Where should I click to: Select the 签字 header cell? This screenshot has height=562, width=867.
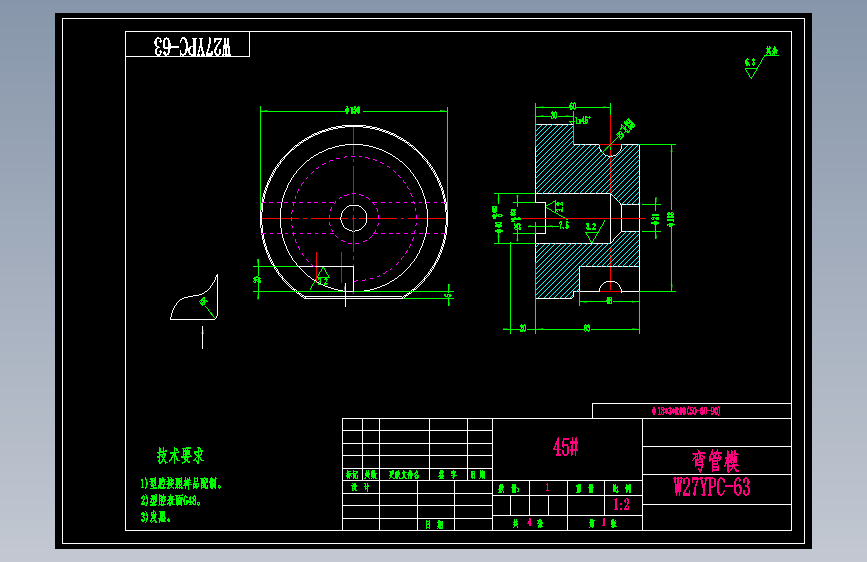click(448, 475)
